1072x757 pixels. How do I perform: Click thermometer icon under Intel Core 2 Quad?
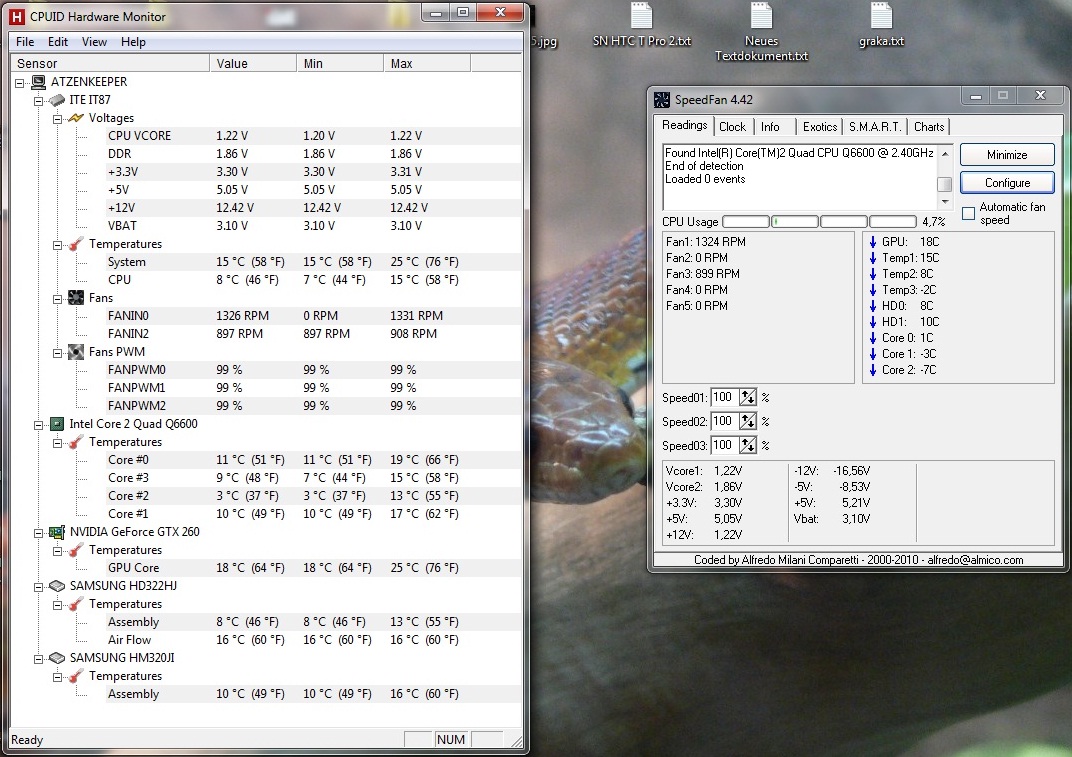[76, 442]
